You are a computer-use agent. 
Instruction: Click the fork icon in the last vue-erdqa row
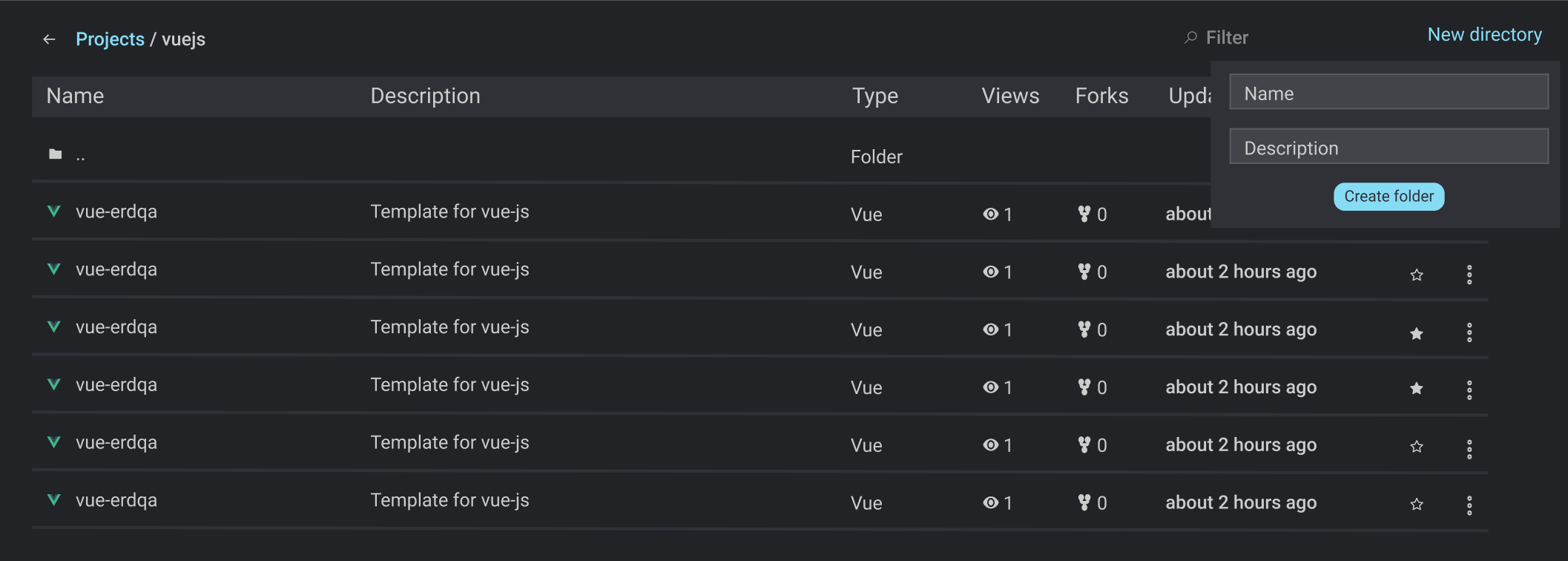pos(1084,502)
